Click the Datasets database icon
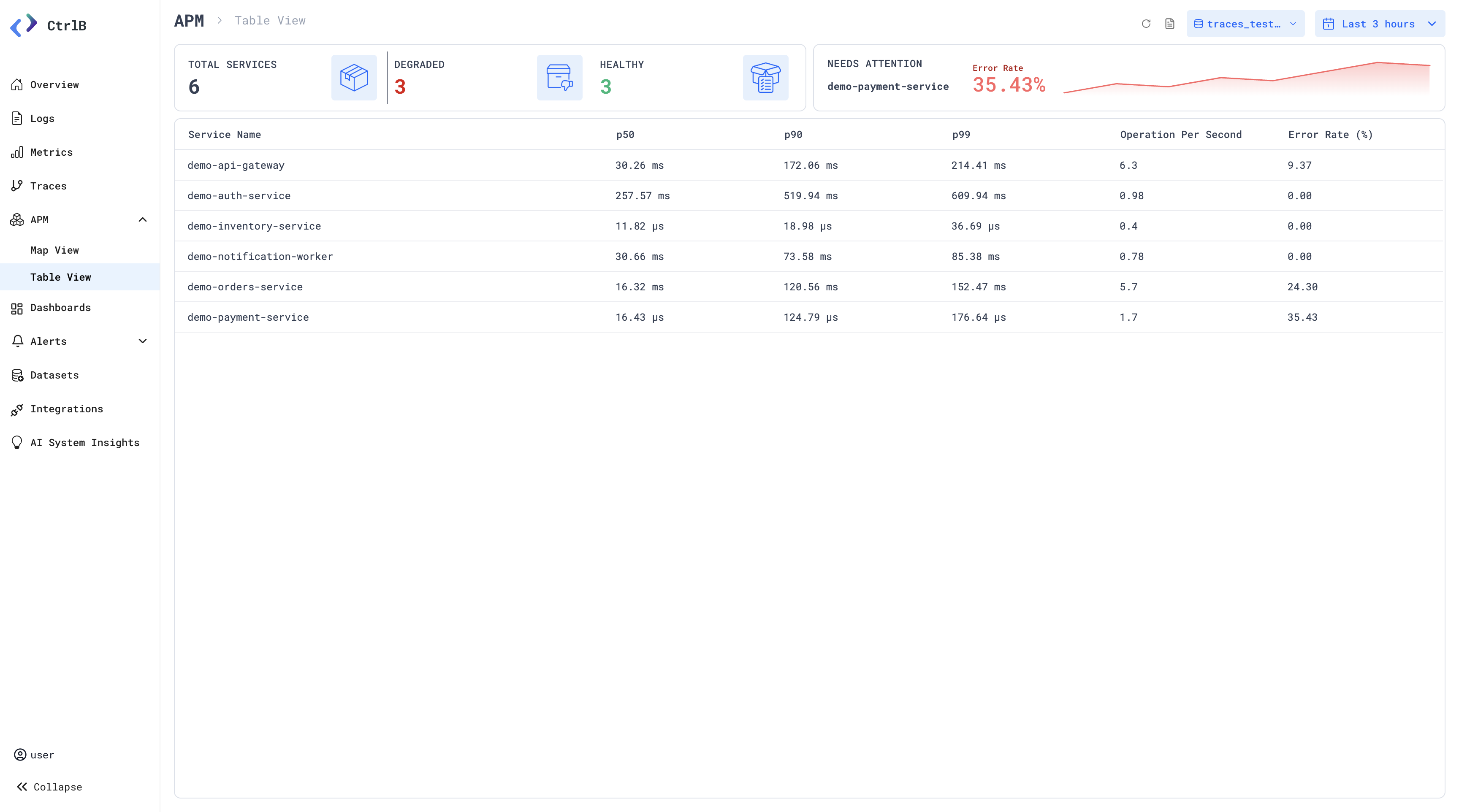1459x812 pixels. [17, 375]
